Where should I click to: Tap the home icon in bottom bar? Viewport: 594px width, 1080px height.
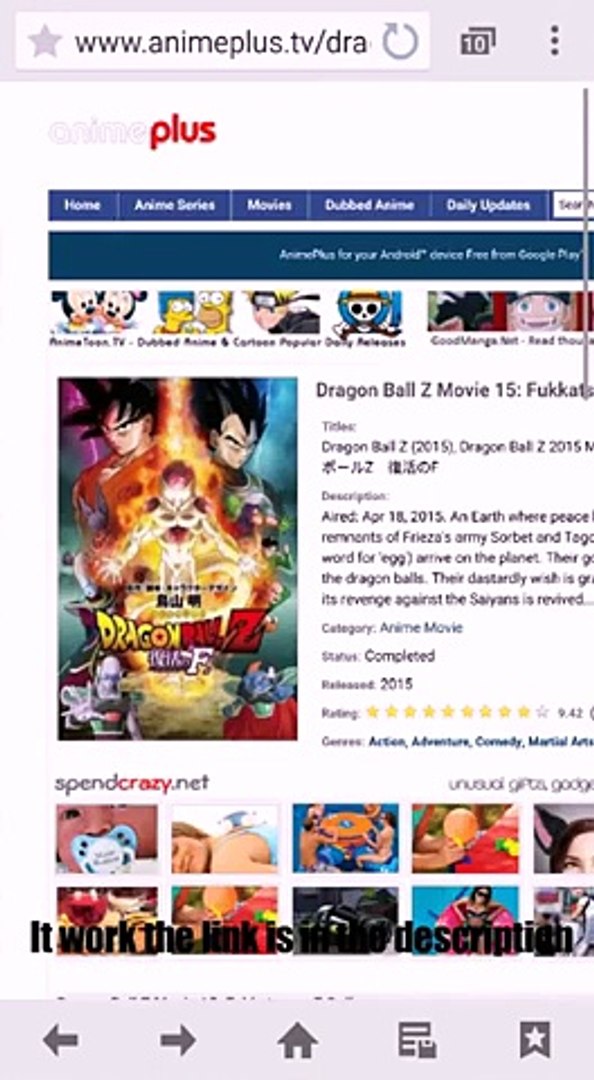[x=298, y=1039]
